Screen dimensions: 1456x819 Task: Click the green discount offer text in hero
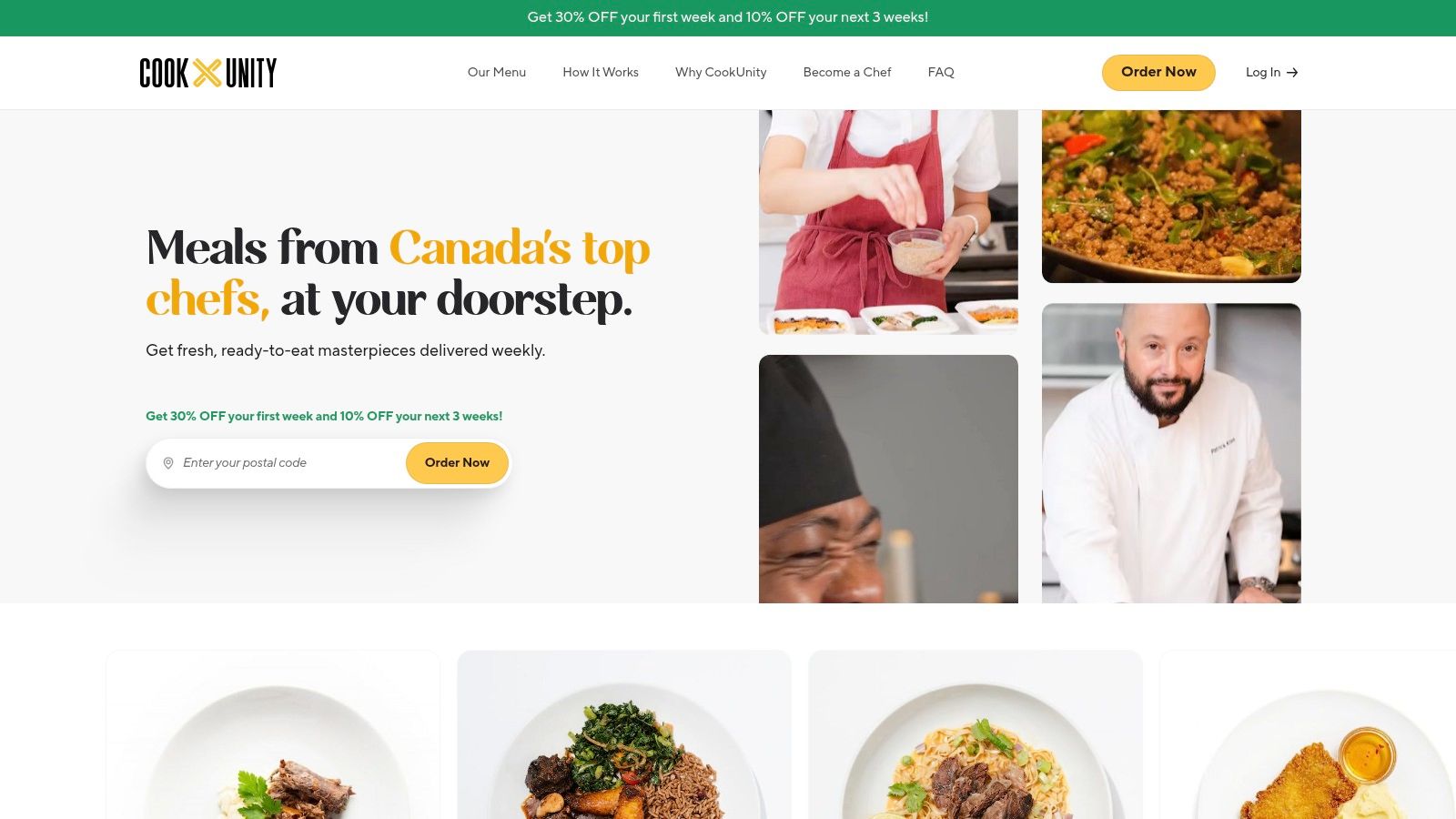tap(324, 416)
